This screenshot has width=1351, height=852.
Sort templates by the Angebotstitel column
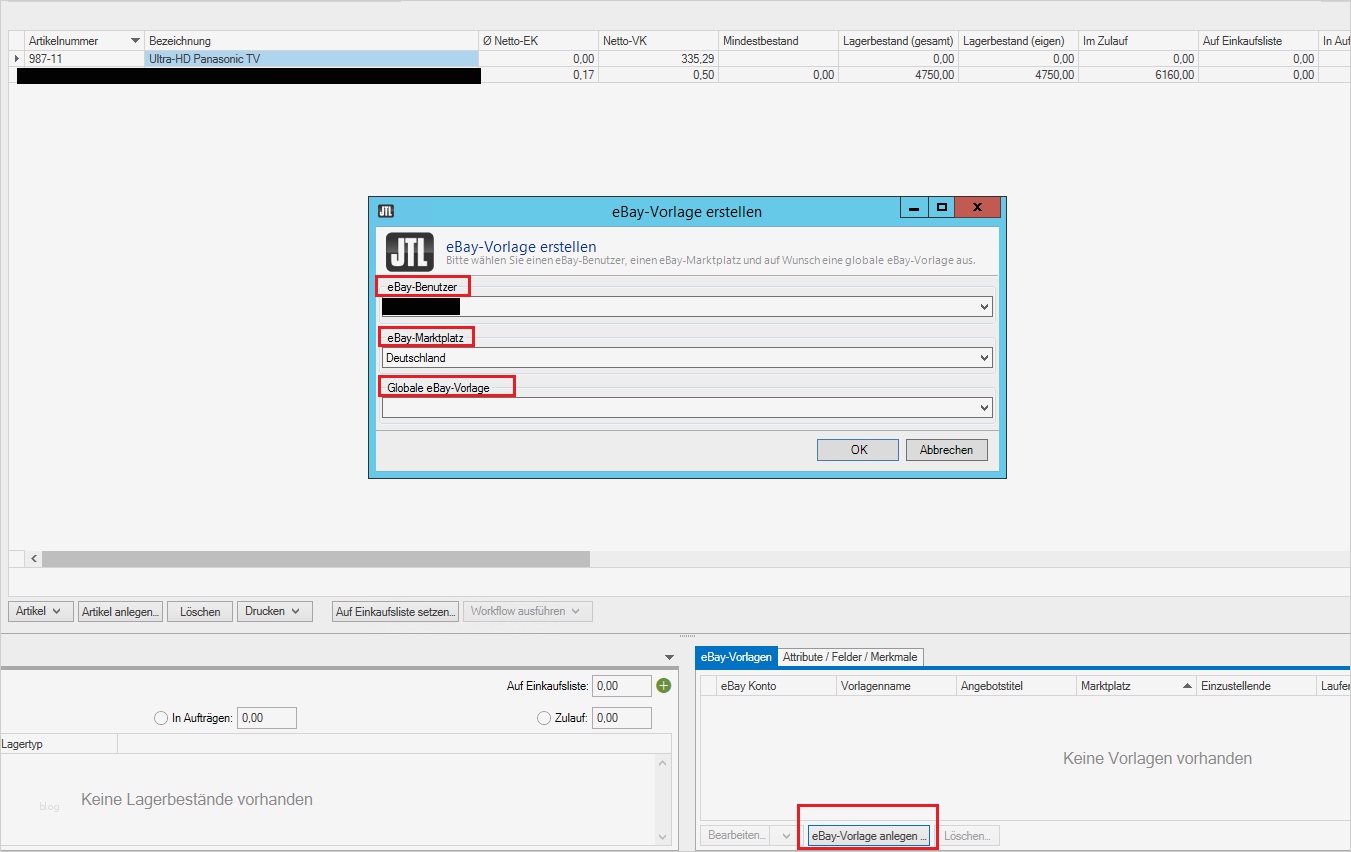point(1016,686)
